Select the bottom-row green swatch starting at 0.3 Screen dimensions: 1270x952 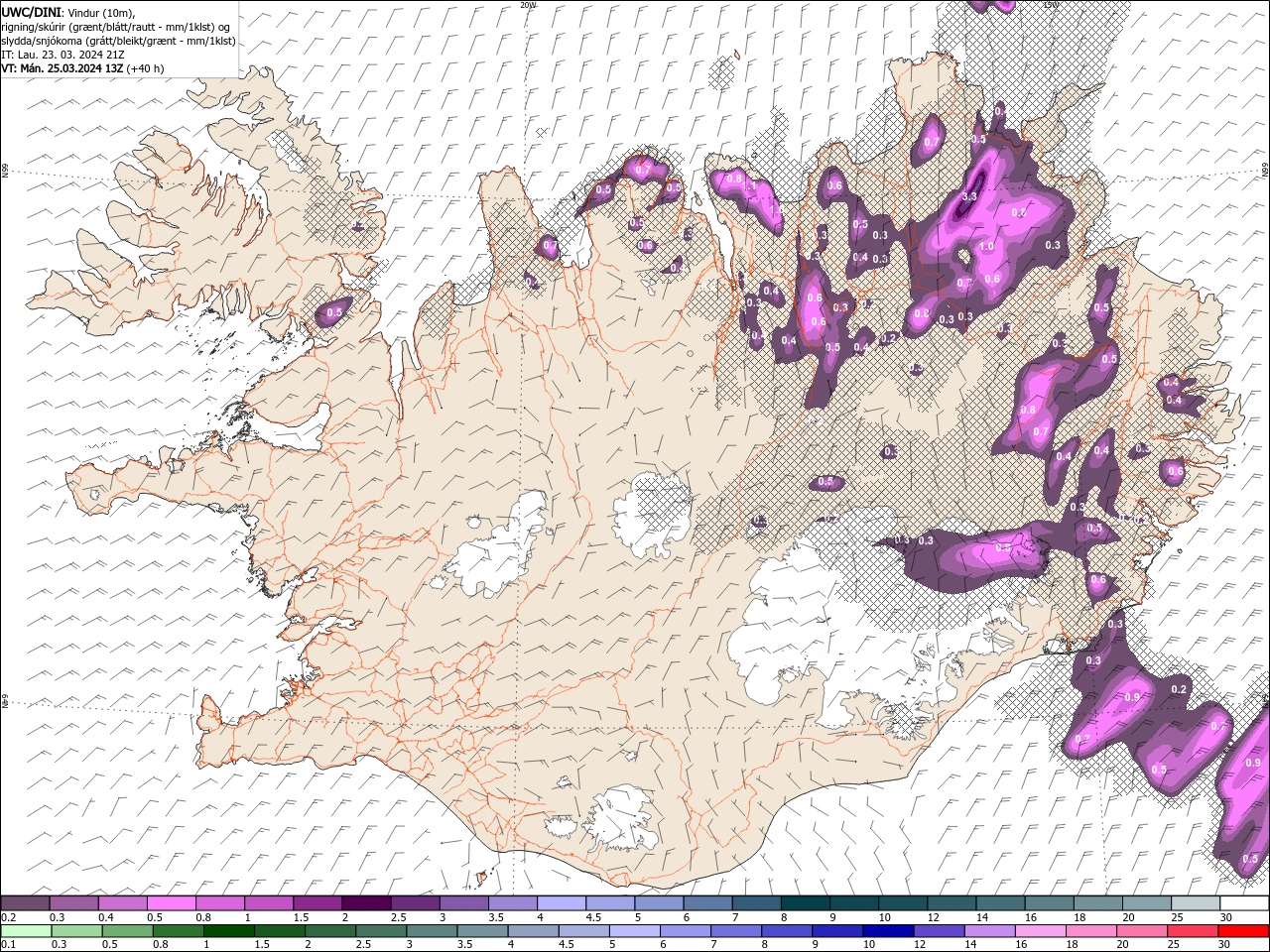77,931
